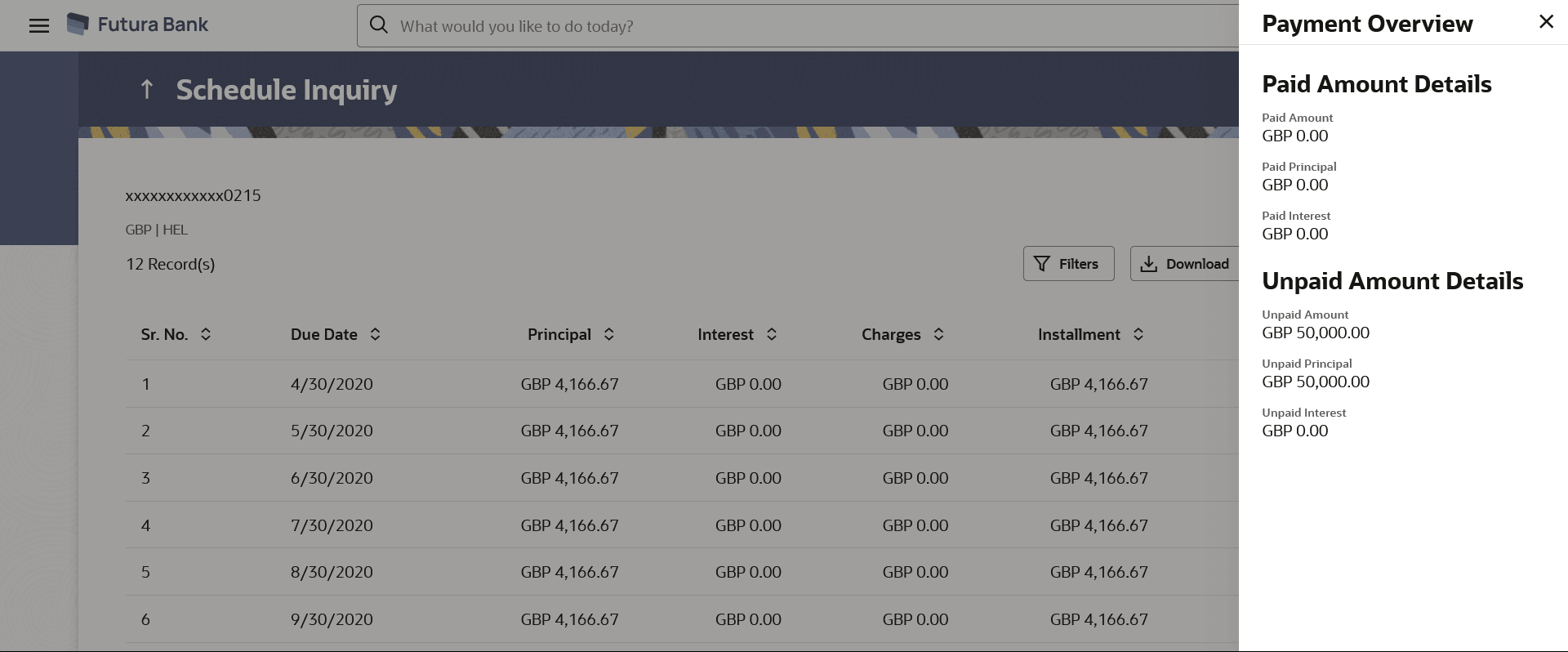Click Paid Amount value GBP 0.00
The height and width of the screenshot is (652, 1568).
pos(1295,136)
